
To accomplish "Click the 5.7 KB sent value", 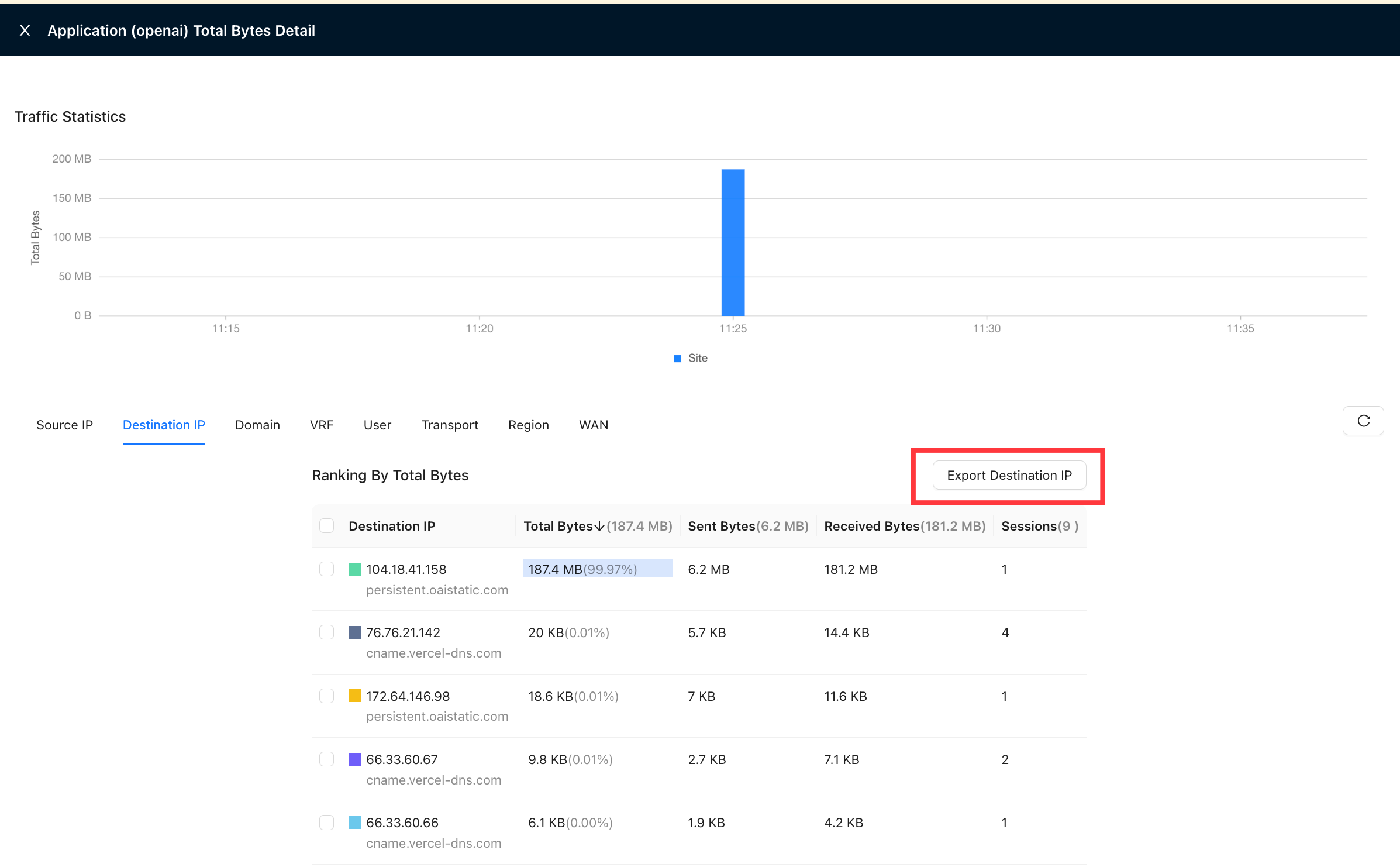I will (x=707, y=632).
